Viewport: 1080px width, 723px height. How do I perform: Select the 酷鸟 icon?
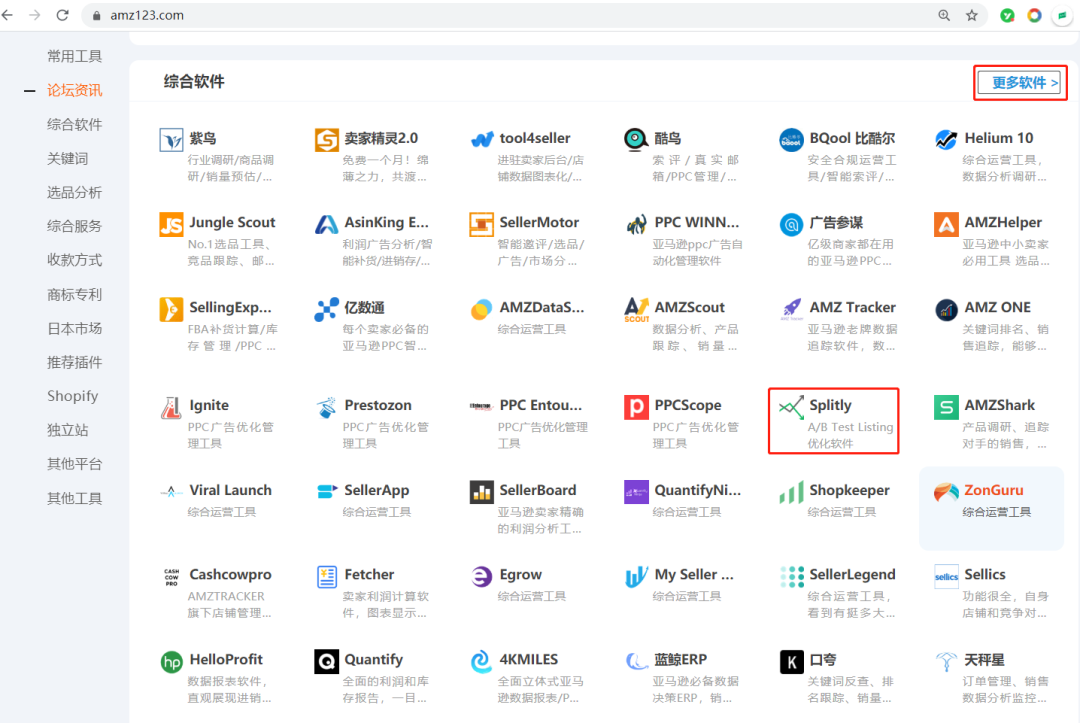pyautogui.click(x=636, y=140)
